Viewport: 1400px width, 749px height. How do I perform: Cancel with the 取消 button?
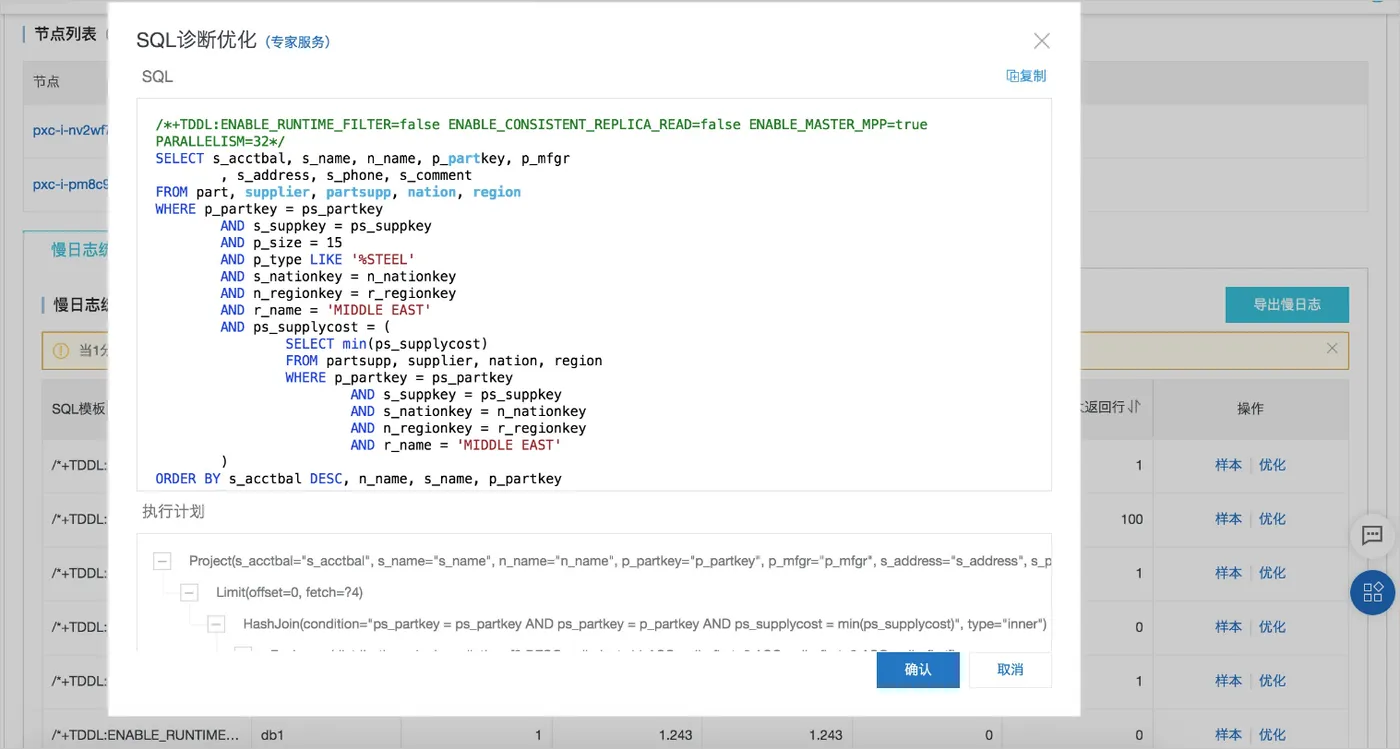click(x=1010, y=670)
